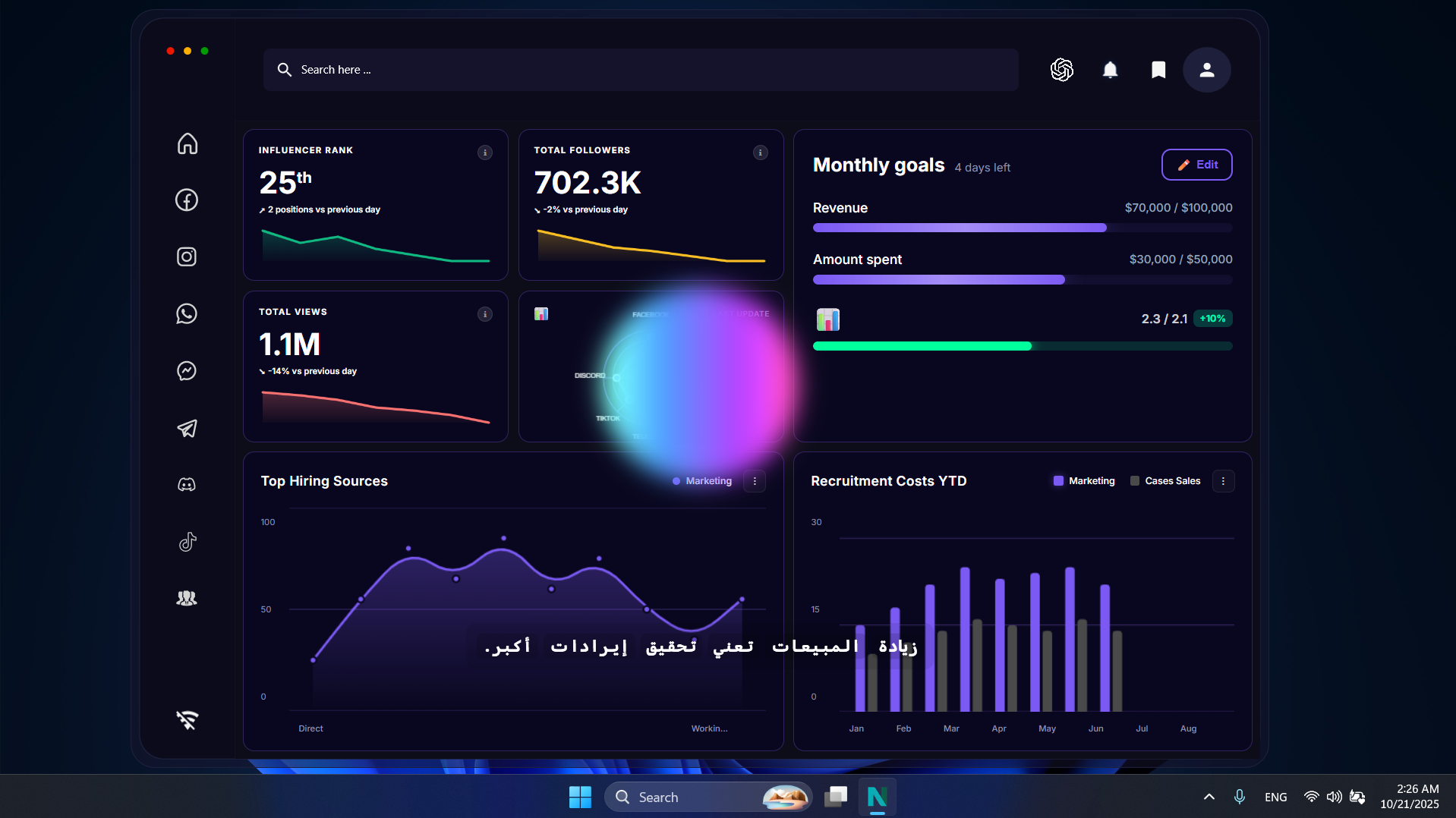This screenshot has width=1456, height=818.
Task: Select the Instagram icon in the sidebar
Action: pyautogui.click(x=186, y=256)
